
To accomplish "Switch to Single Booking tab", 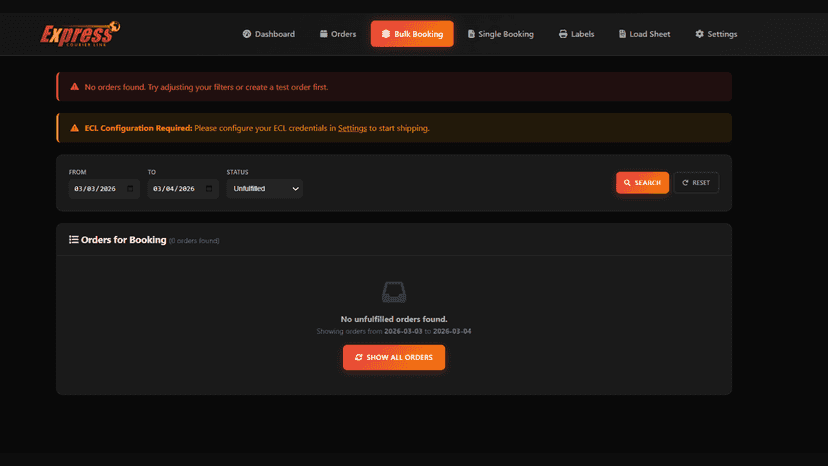I will 501,34.
